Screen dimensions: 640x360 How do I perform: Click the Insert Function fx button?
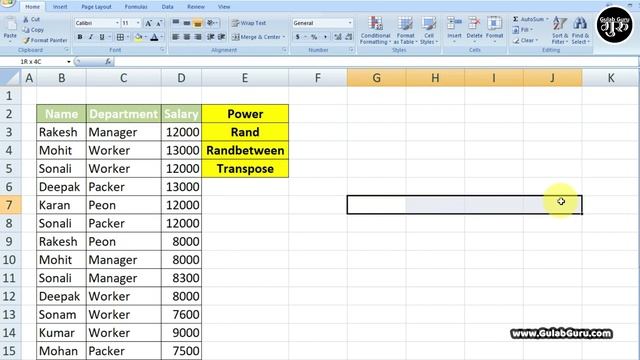click(x=108, y=62)
